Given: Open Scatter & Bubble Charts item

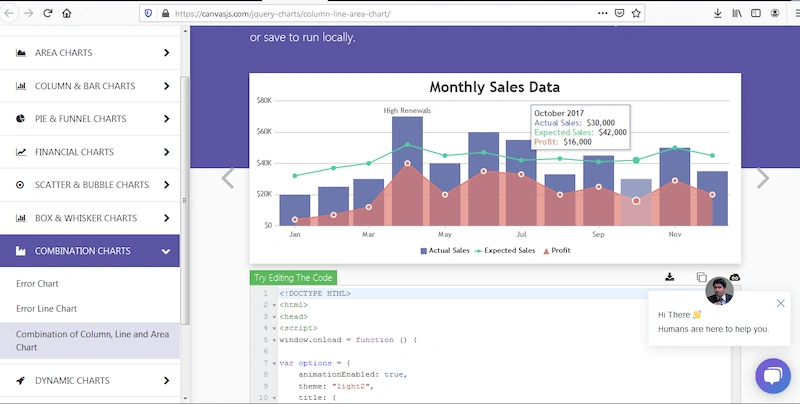Looking at the screenshot, I should (90, 185).
